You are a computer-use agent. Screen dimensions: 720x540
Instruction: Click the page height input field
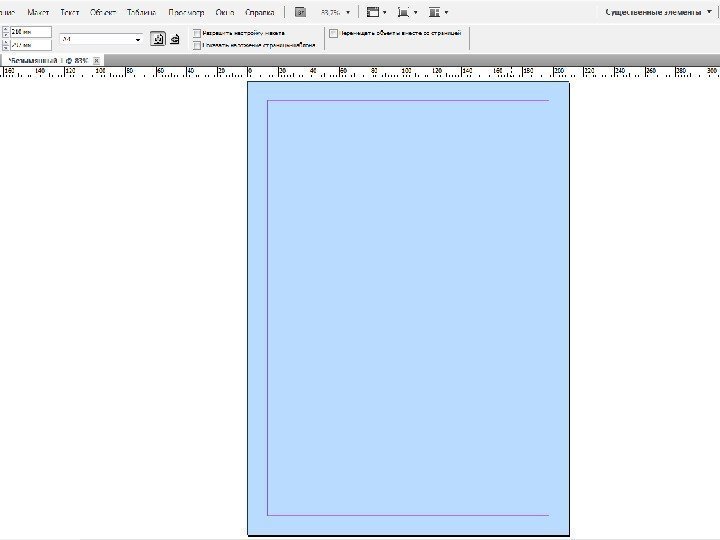[x=31, y=45]
